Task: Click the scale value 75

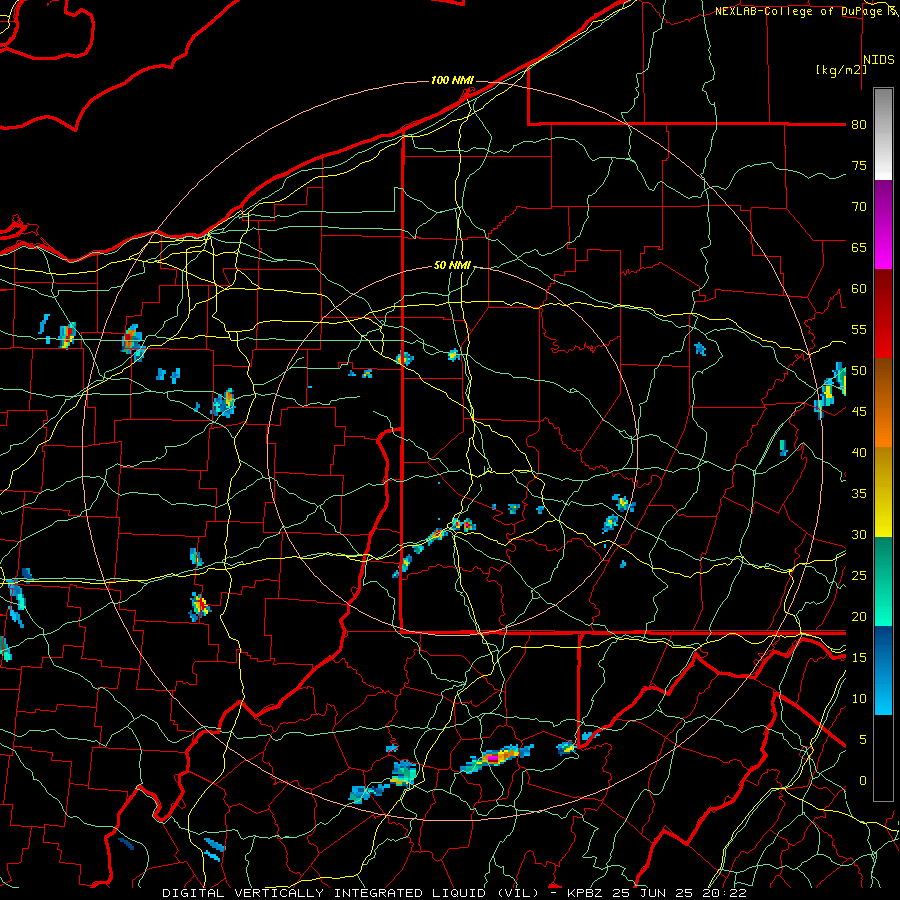Action: click(x=859, y=165)
